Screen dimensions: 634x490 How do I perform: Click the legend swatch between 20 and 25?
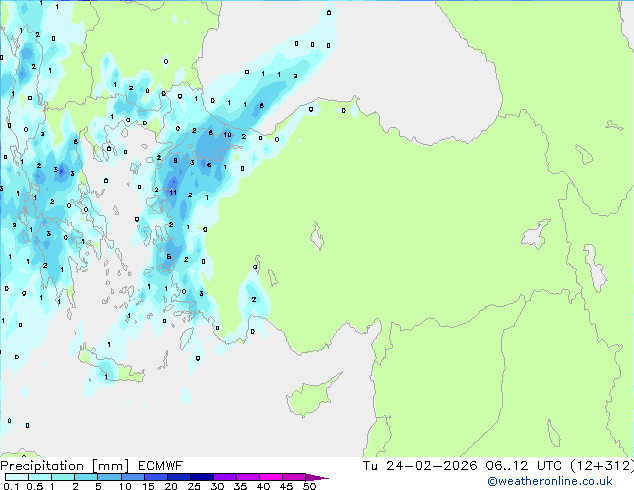pyautogui.click(x=179, y=477)
